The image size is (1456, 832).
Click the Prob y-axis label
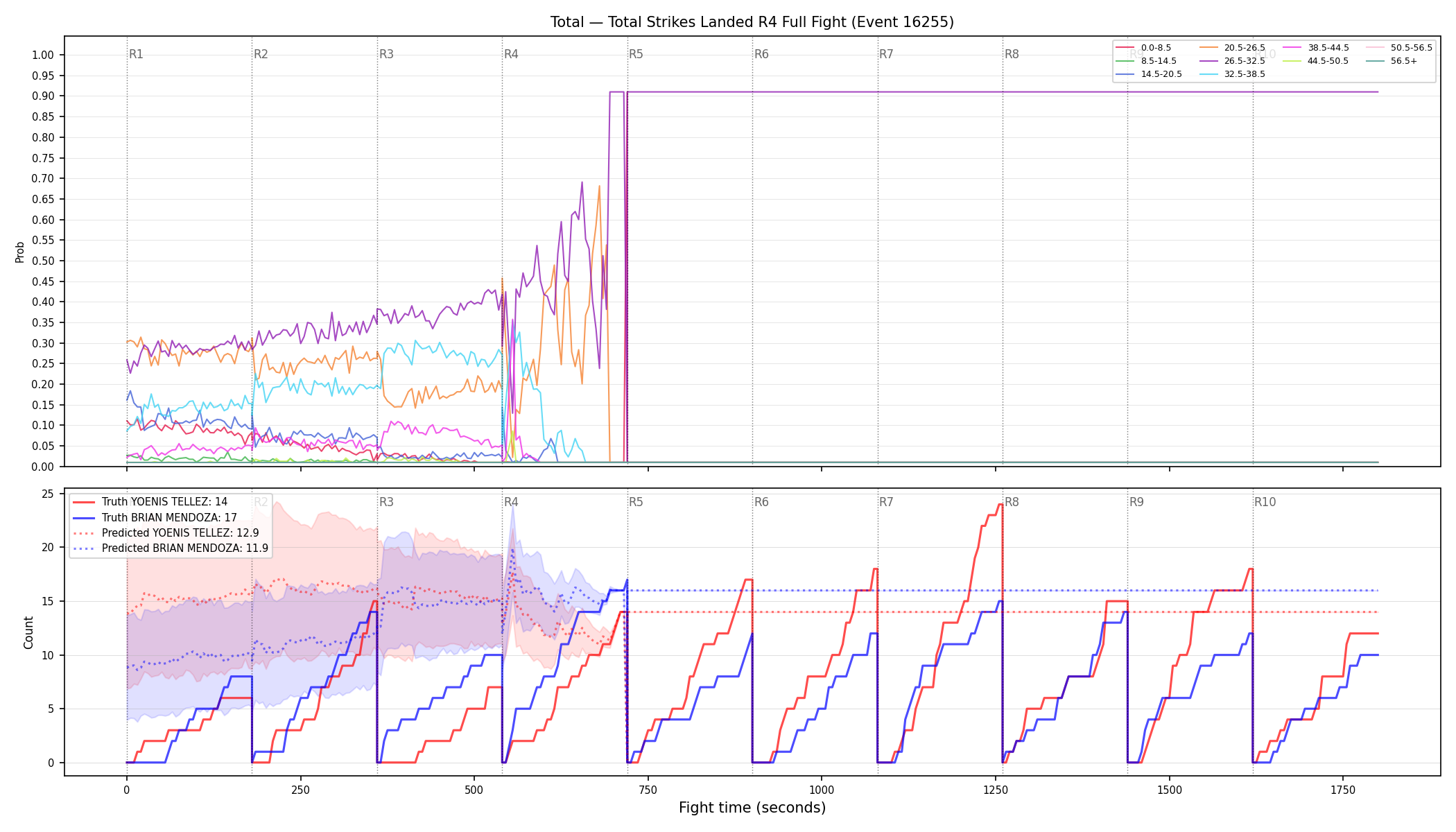(x=20, y=252)
